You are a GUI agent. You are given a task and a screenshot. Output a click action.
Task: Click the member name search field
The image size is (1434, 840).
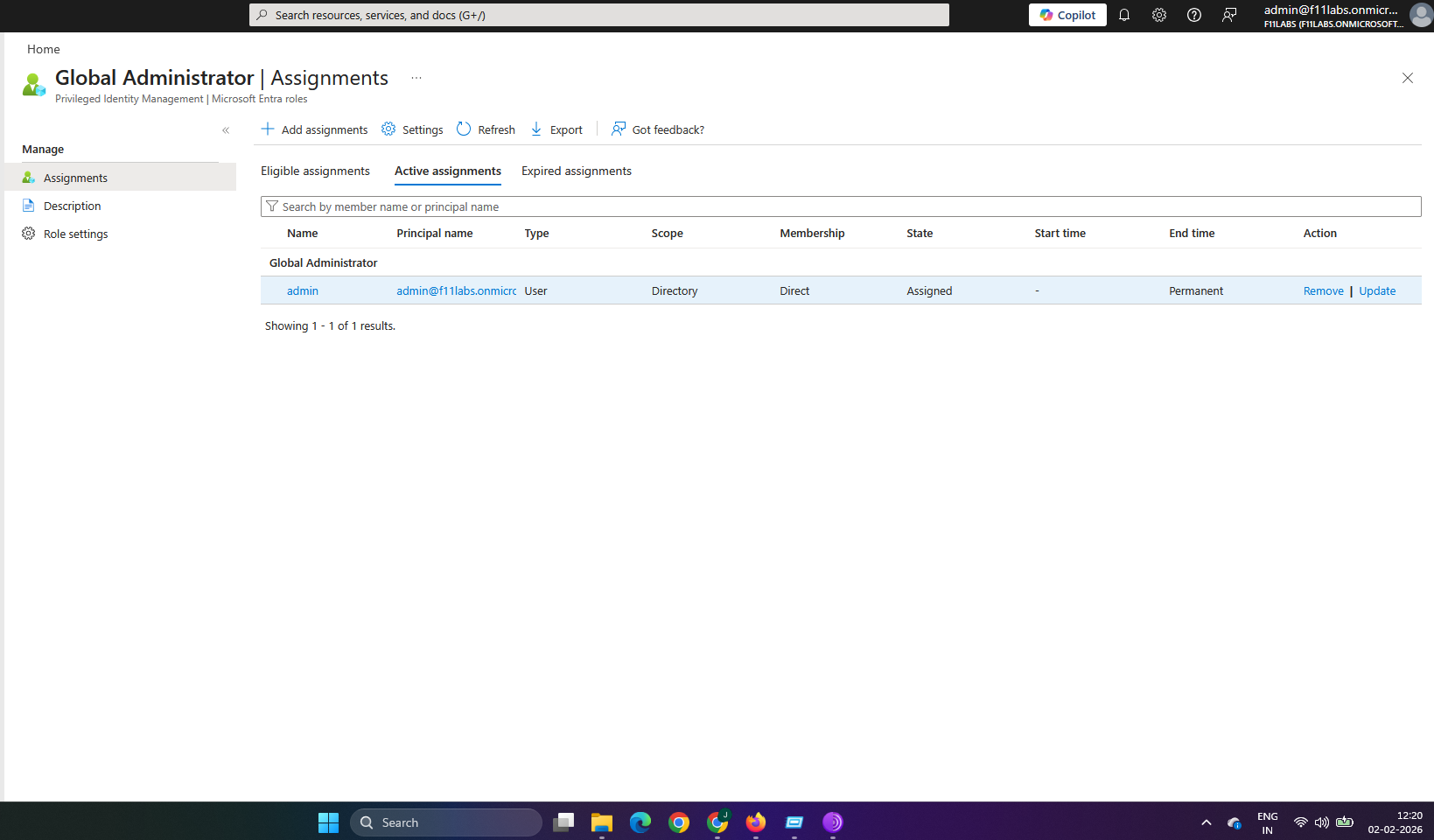click(840, 206)
